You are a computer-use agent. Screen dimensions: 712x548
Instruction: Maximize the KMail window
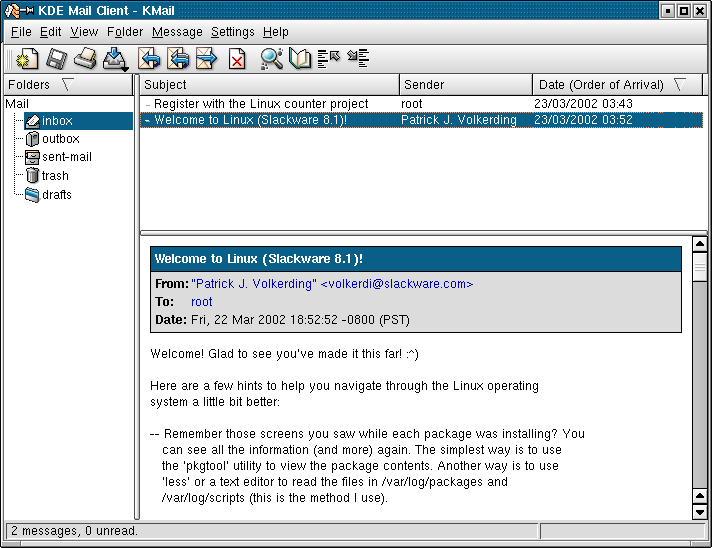pyautogui.click(x=683, y=11)
